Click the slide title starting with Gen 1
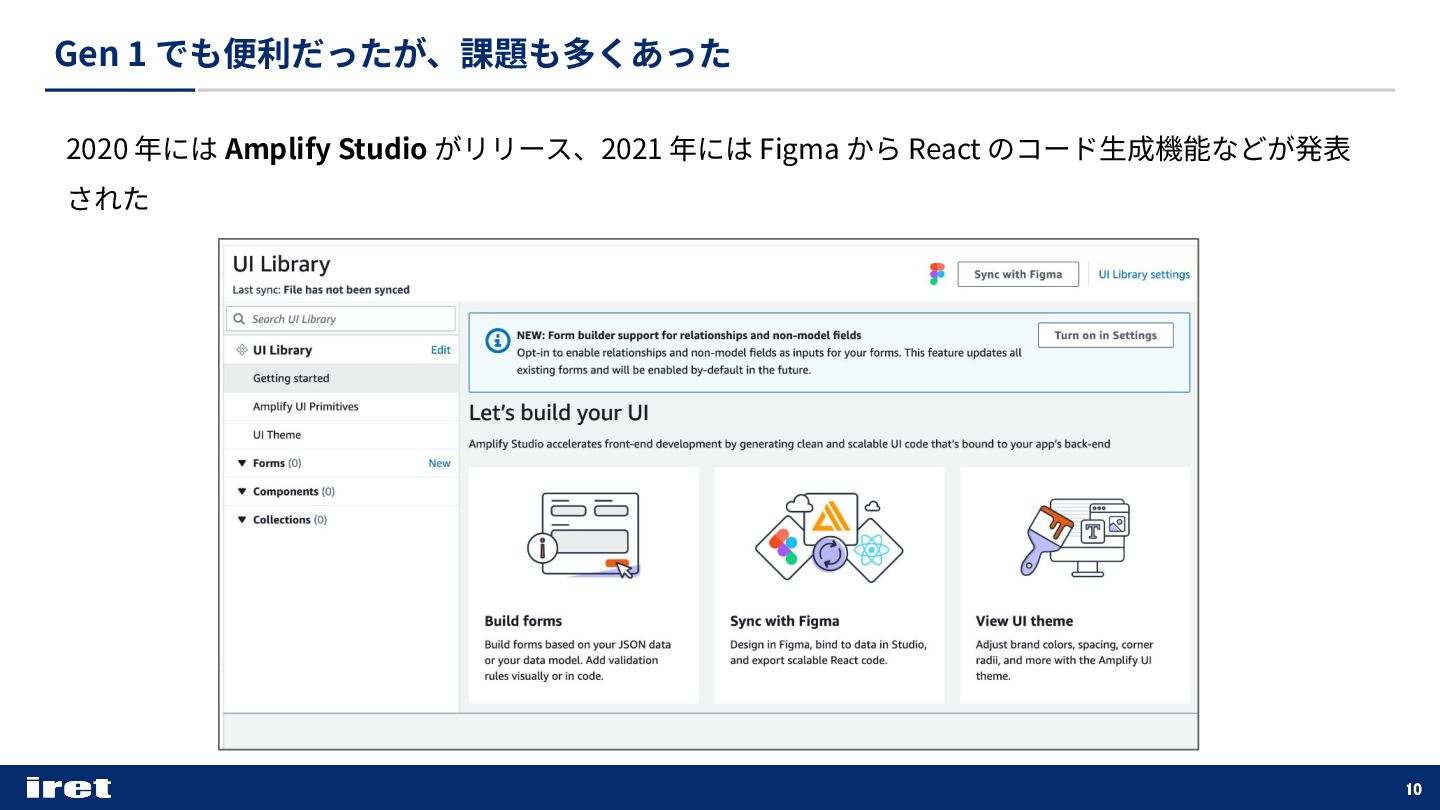Viewport: 1440px width, 810px height. tap(393, 53)
